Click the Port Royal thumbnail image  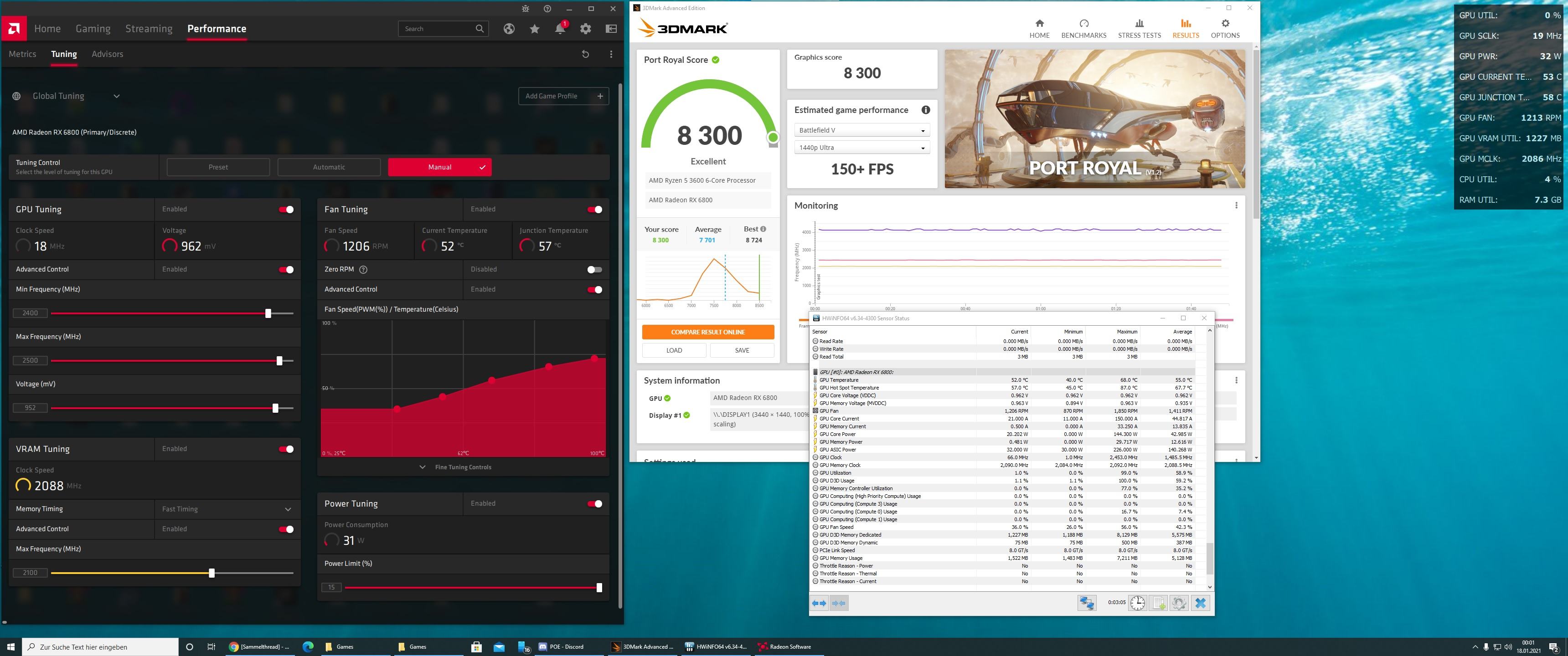click(x=1094, y=118)
